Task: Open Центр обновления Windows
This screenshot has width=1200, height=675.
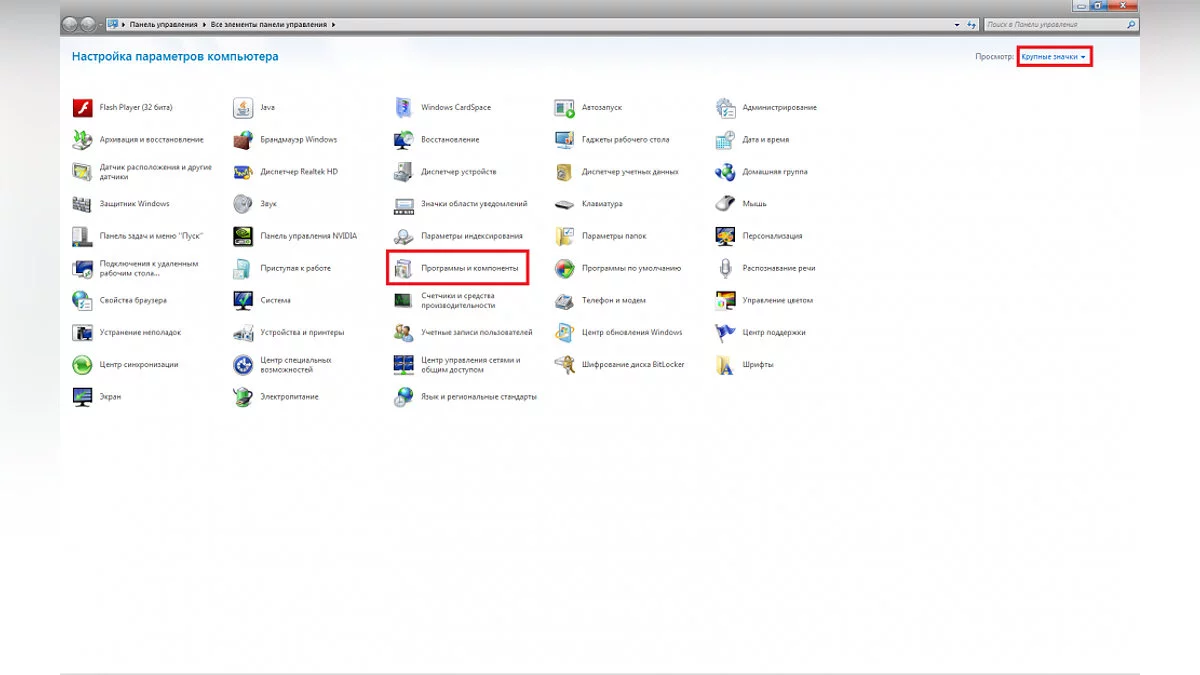Action: (x=631, y=332)
